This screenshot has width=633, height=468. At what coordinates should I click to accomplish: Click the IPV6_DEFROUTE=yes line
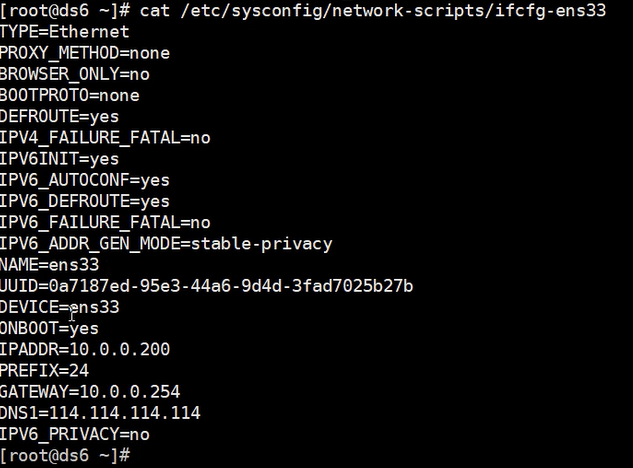(85, 201)
